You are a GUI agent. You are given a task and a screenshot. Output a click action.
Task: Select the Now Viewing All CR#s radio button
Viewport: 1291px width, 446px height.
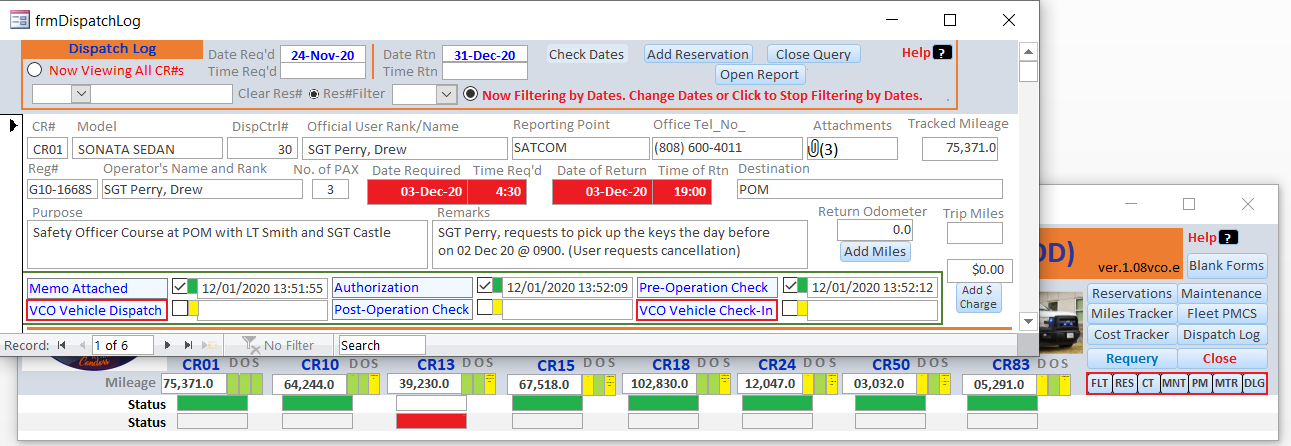(x=35, y=70)
